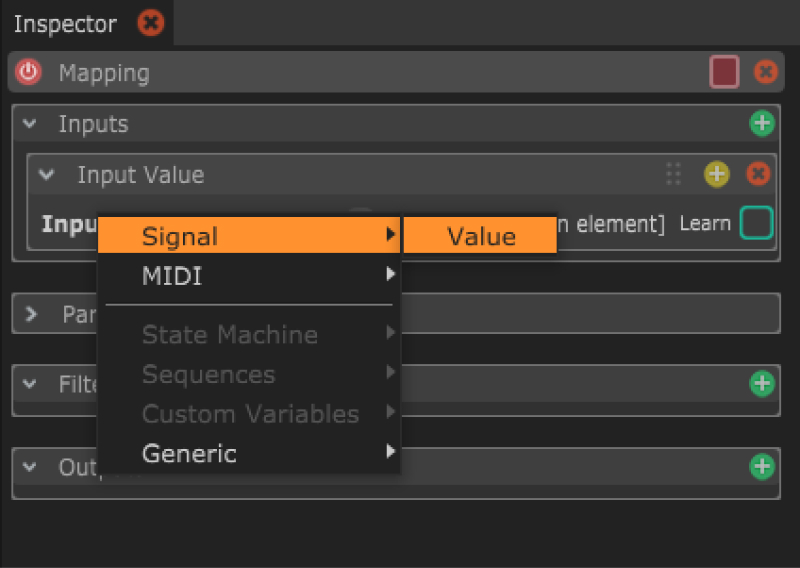Screen dimensions: 800x568
Task: Expand the collapsed Parameters section arrow
Action: (x=30, y=314)
